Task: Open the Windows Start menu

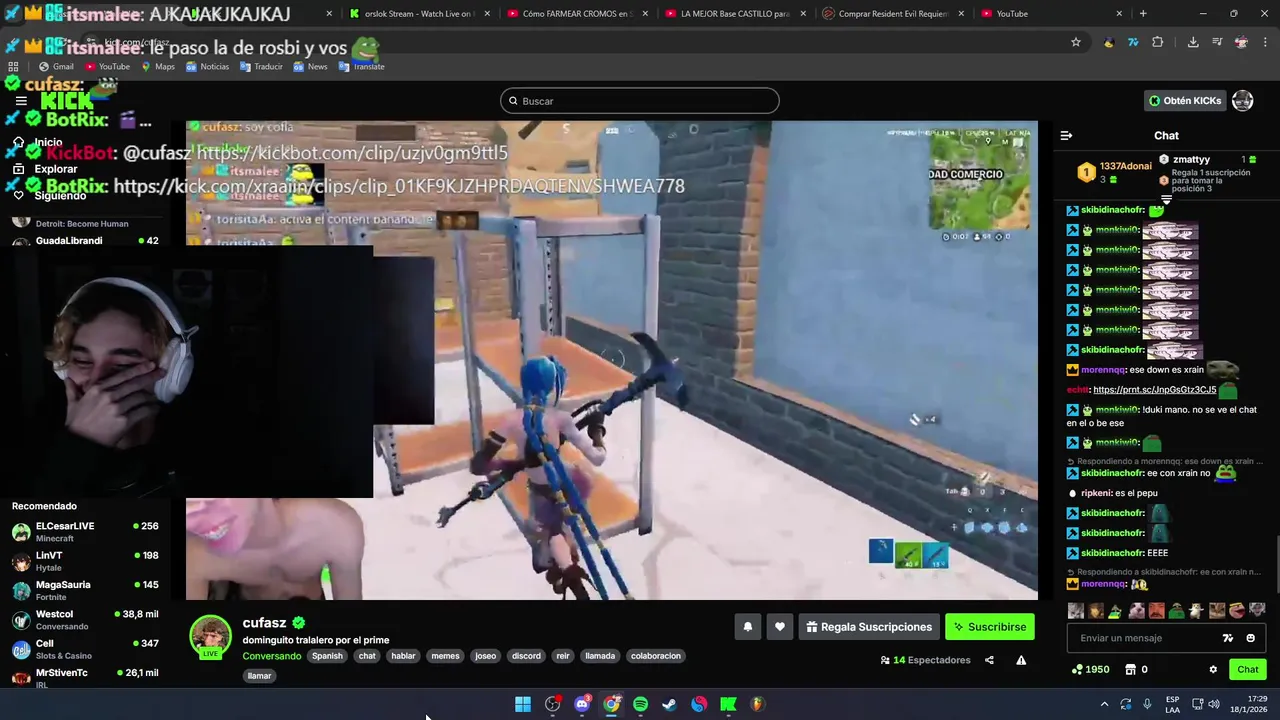Action: (x=523, y=704)
